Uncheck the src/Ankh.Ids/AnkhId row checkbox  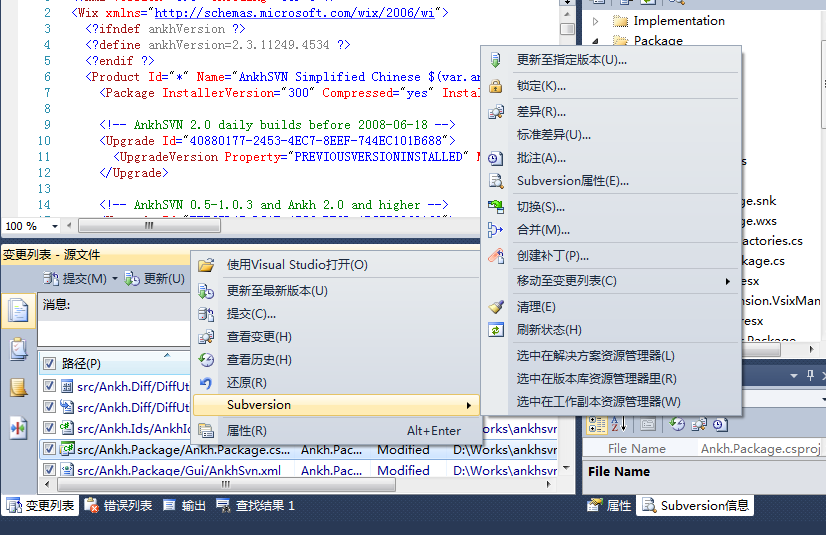tap(50, 428)
